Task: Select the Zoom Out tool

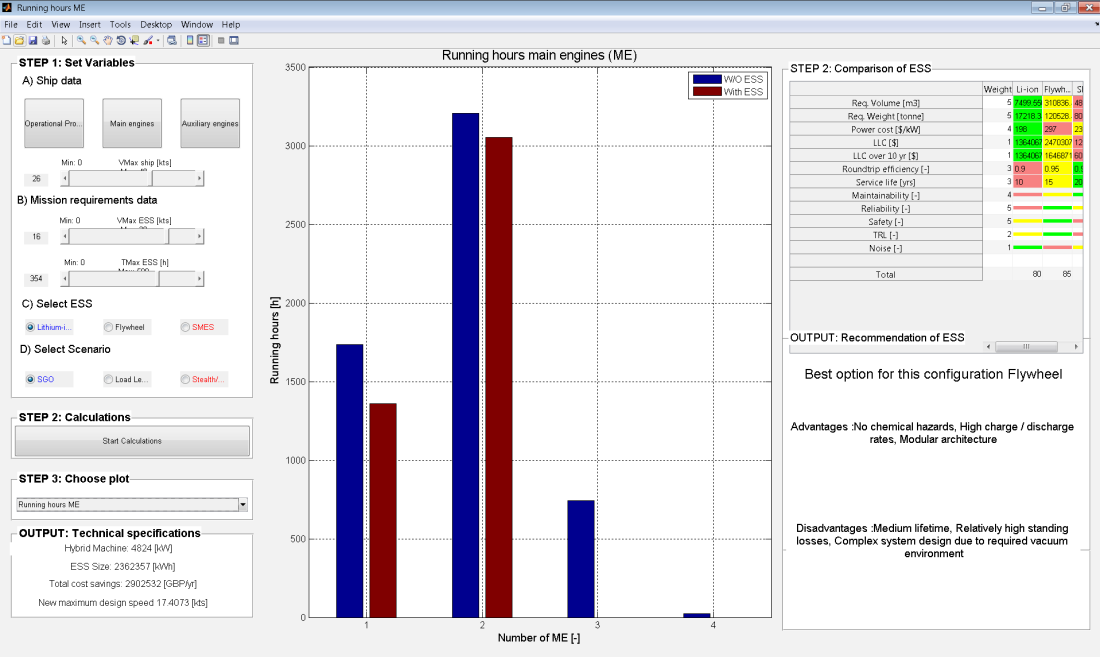Action: tap(94, 41)
